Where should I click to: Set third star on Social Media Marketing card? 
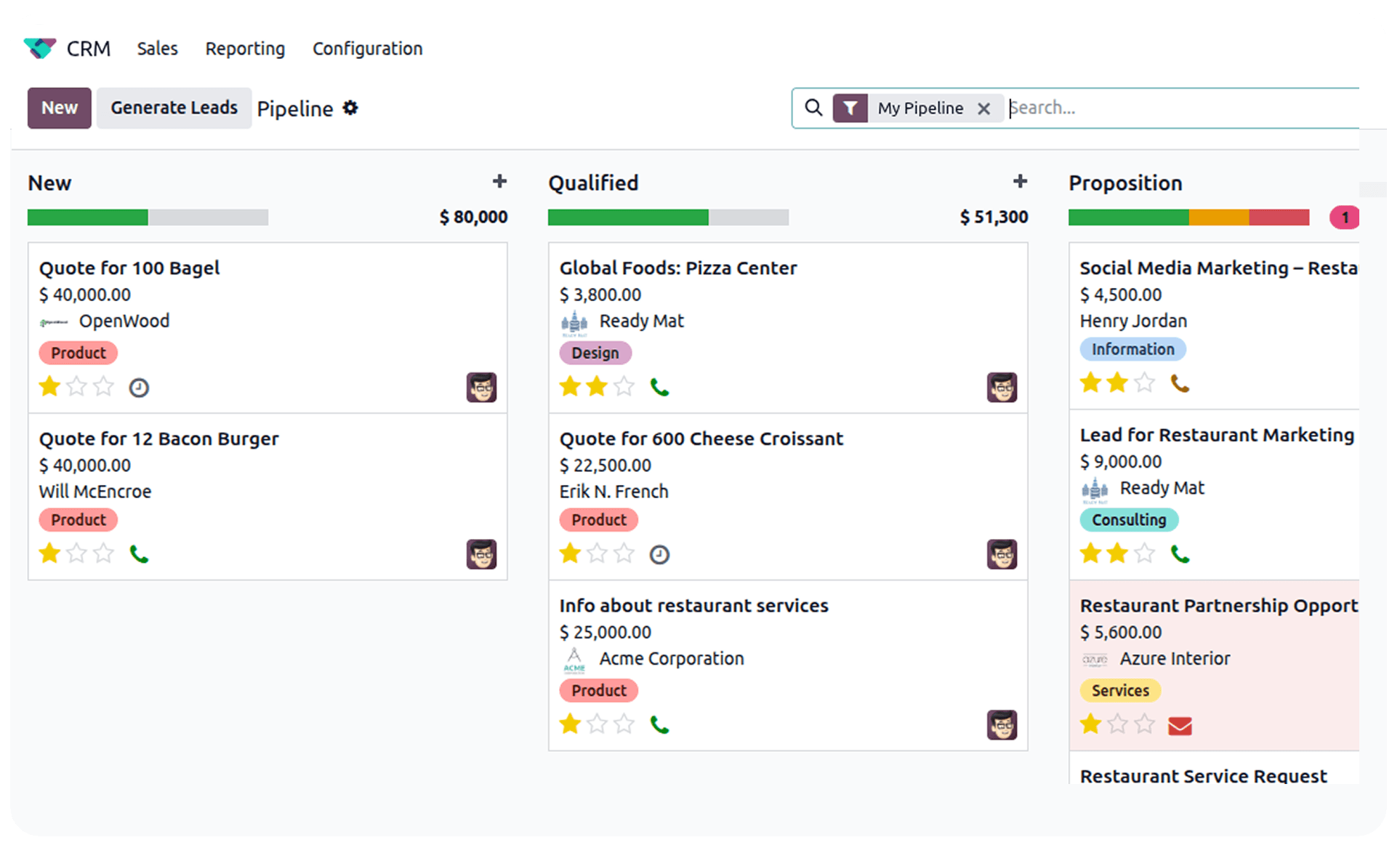coord(1145,383)
